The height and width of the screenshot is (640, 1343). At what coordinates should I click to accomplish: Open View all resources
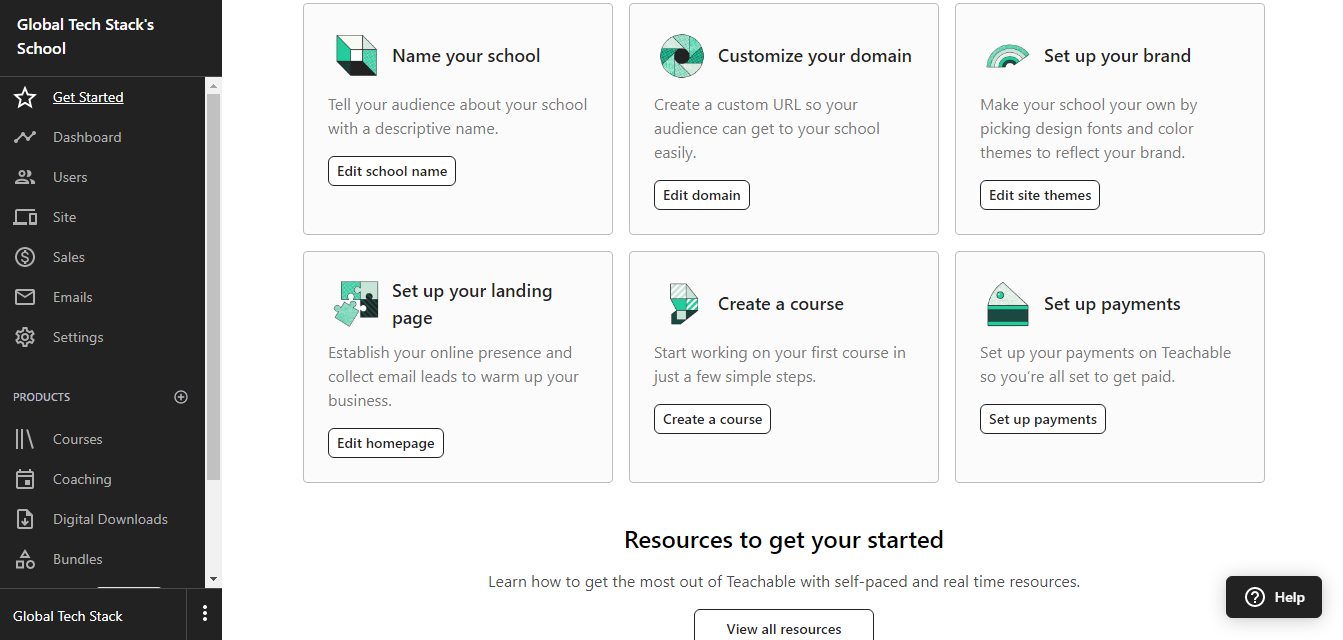pos(783,628)
